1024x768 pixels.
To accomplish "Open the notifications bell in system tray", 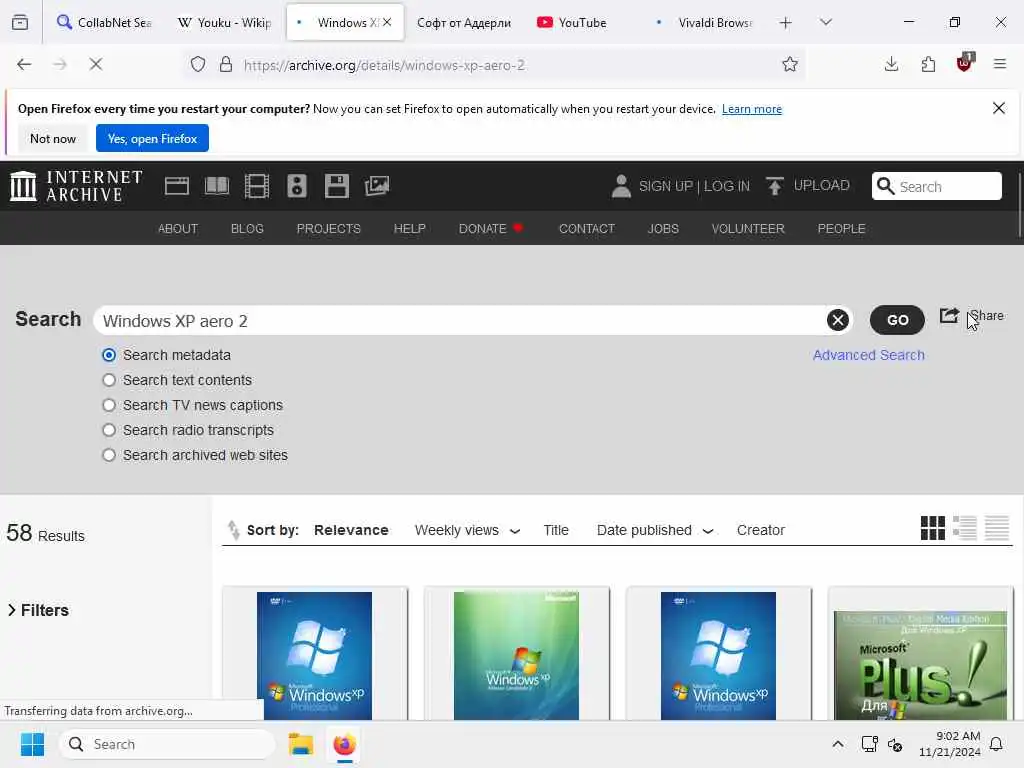I will coord(997,744).
